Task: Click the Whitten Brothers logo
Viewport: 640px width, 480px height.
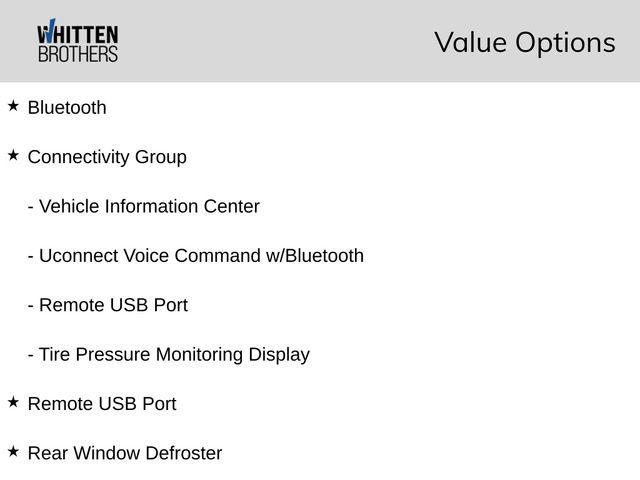Action: (78, 40)
